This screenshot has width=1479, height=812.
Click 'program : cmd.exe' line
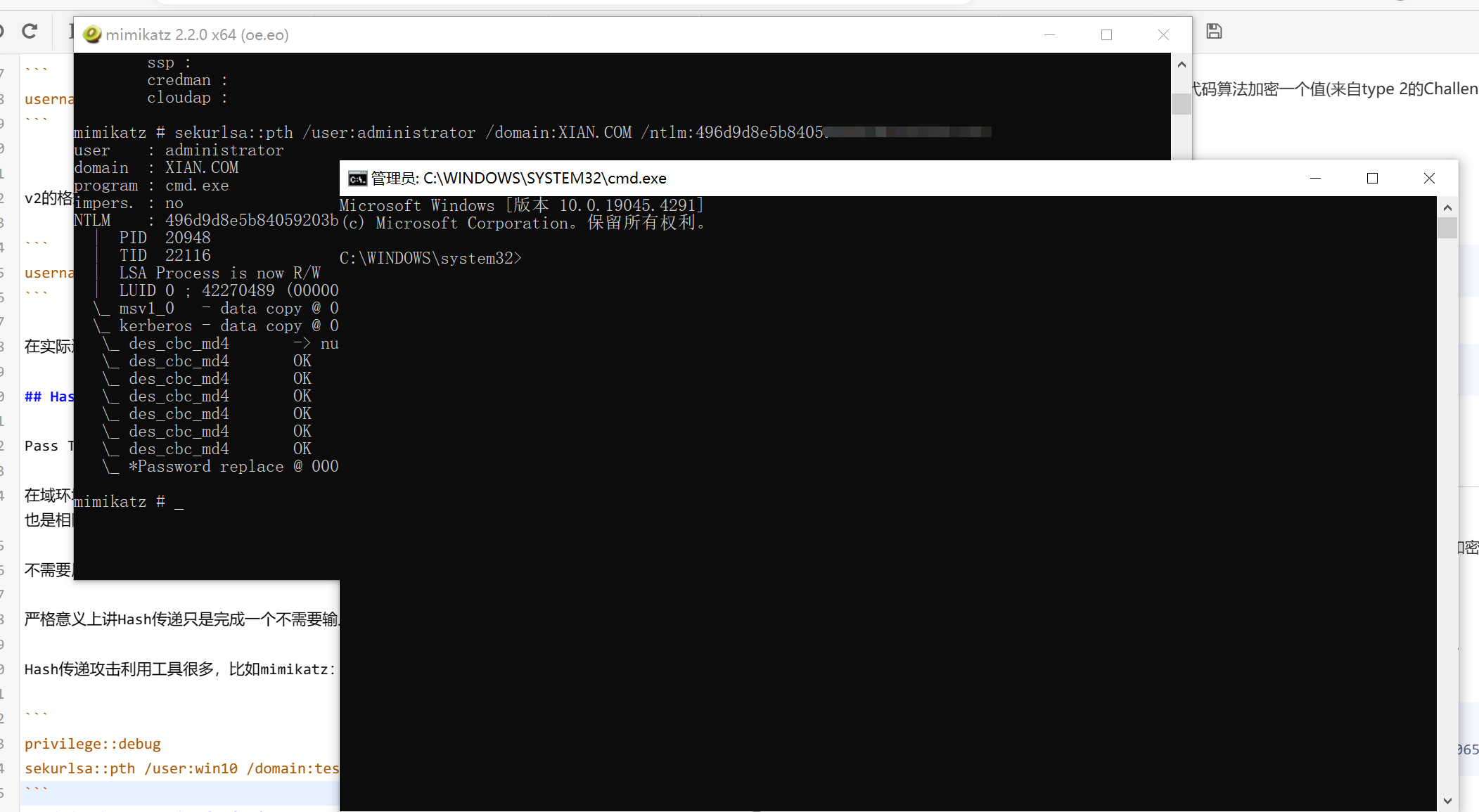(151, 185)
